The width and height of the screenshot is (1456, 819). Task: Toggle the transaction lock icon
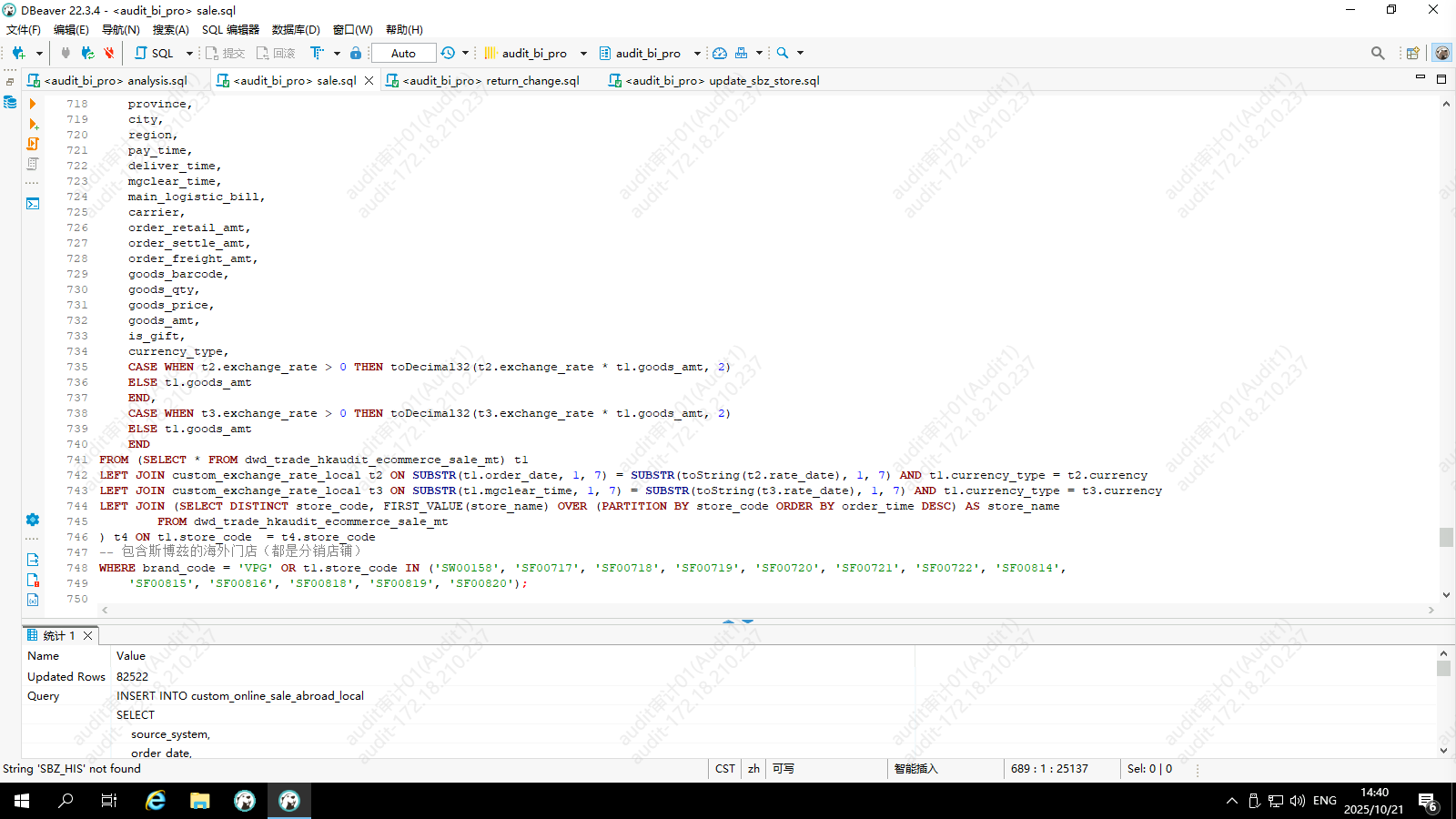point(356,54)
